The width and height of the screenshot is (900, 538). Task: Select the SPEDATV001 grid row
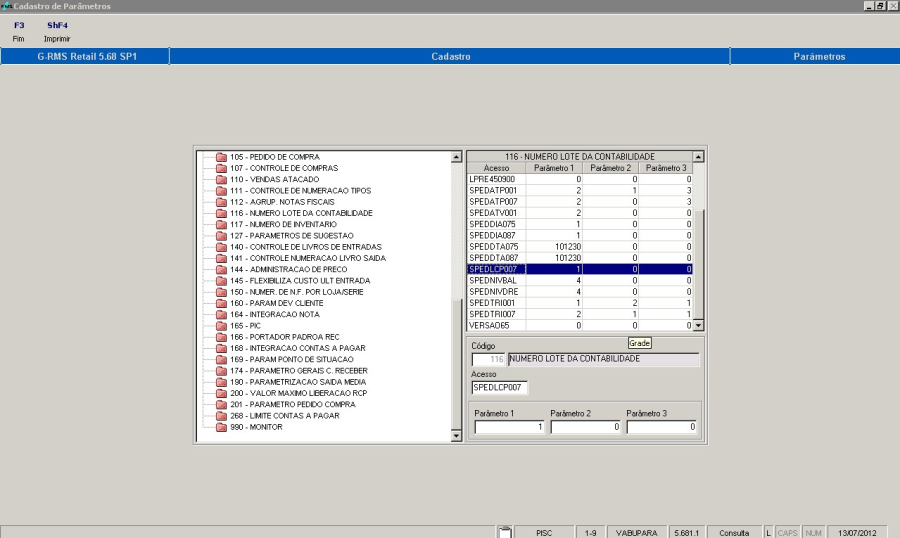point(580,213)
